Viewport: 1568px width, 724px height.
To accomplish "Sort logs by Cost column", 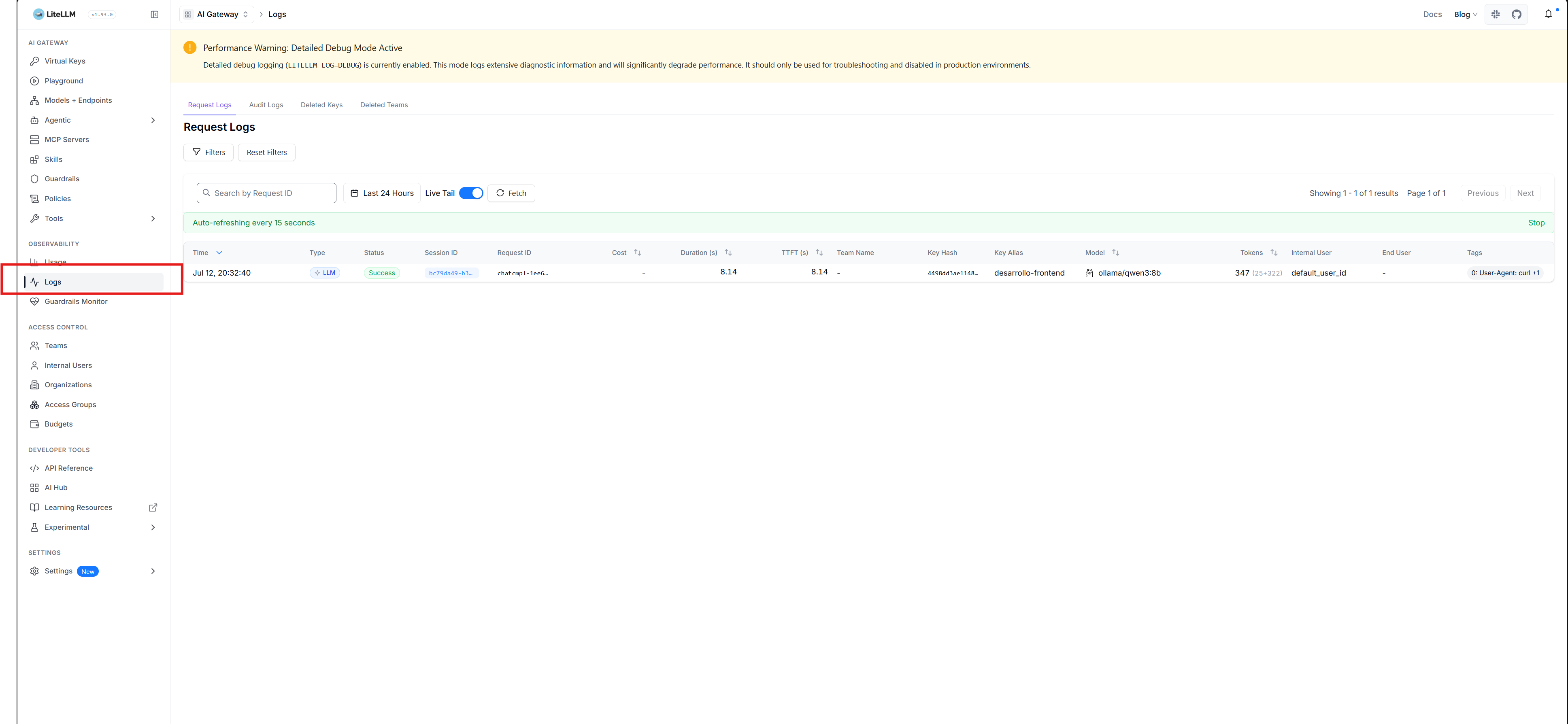I will (637, 253).
